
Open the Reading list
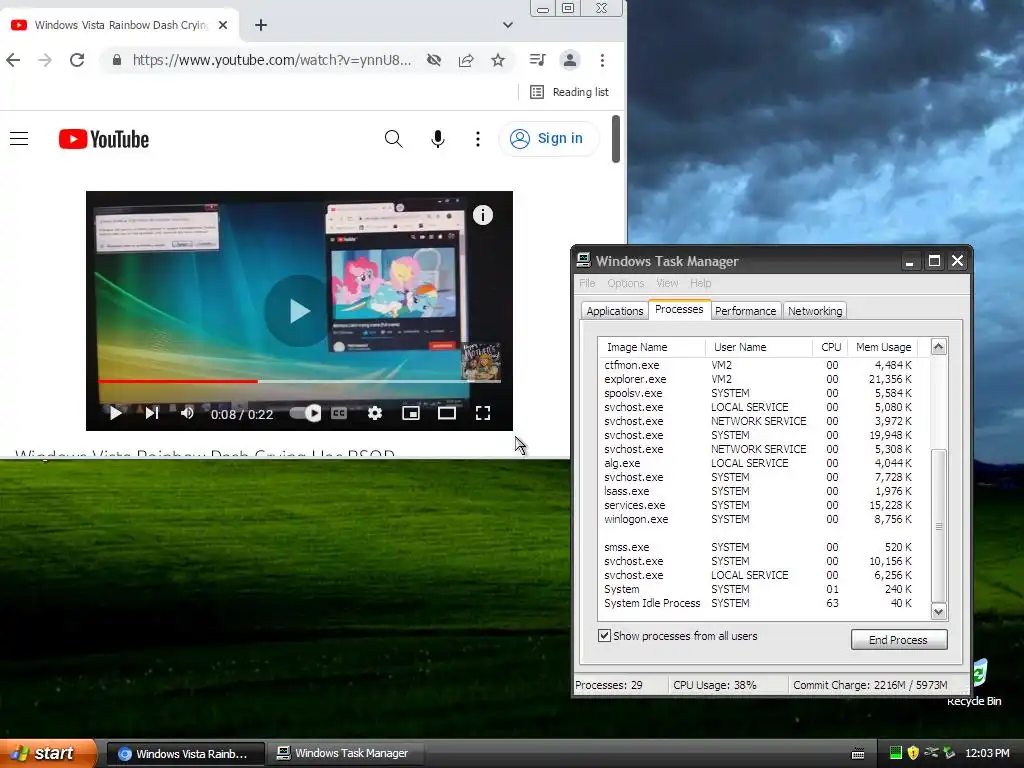click(x=569, y=92)
